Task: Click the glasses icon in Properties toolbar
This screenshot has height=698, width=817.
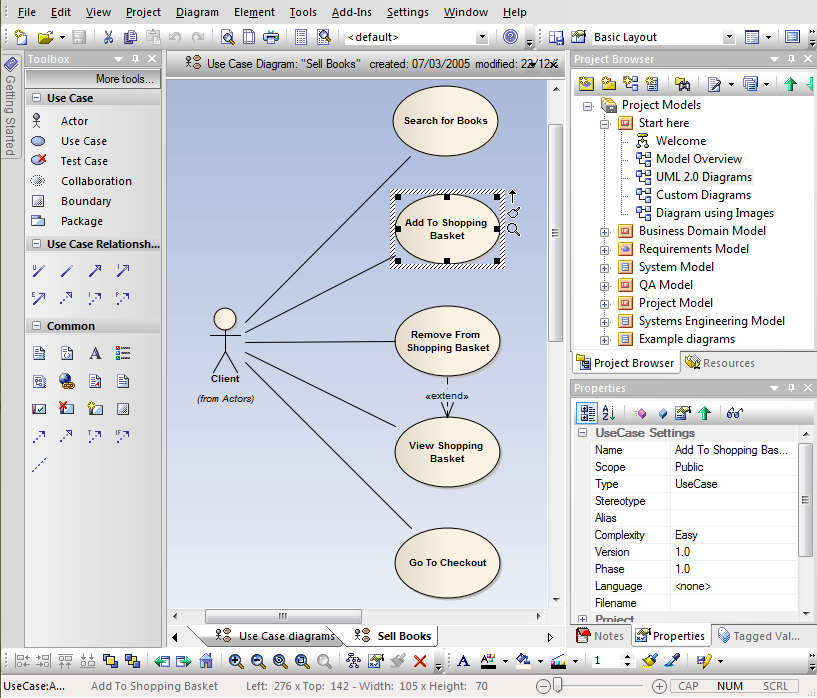Action: 735,413
